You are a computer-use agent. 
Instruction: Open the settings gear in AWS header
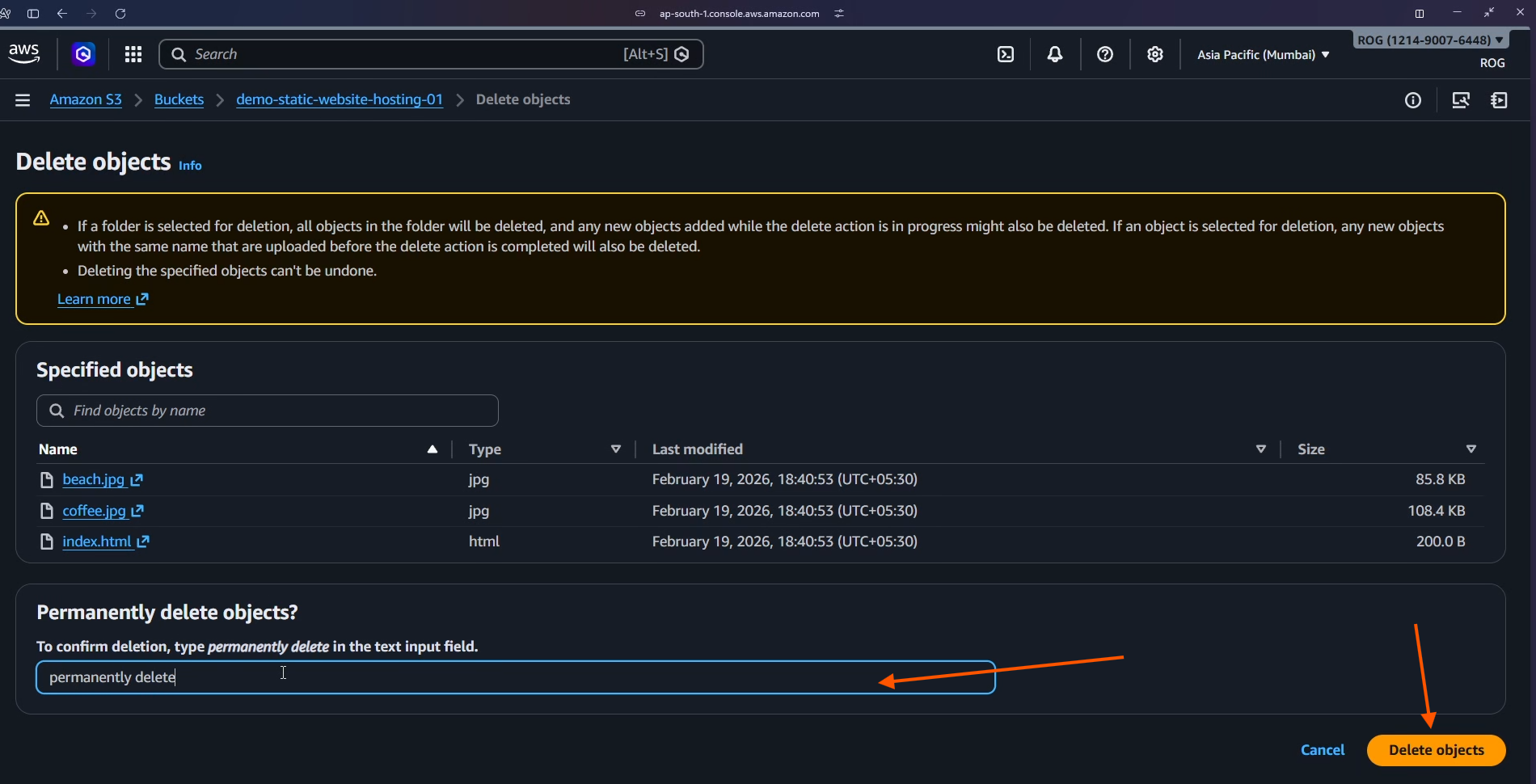point(1155,54)
